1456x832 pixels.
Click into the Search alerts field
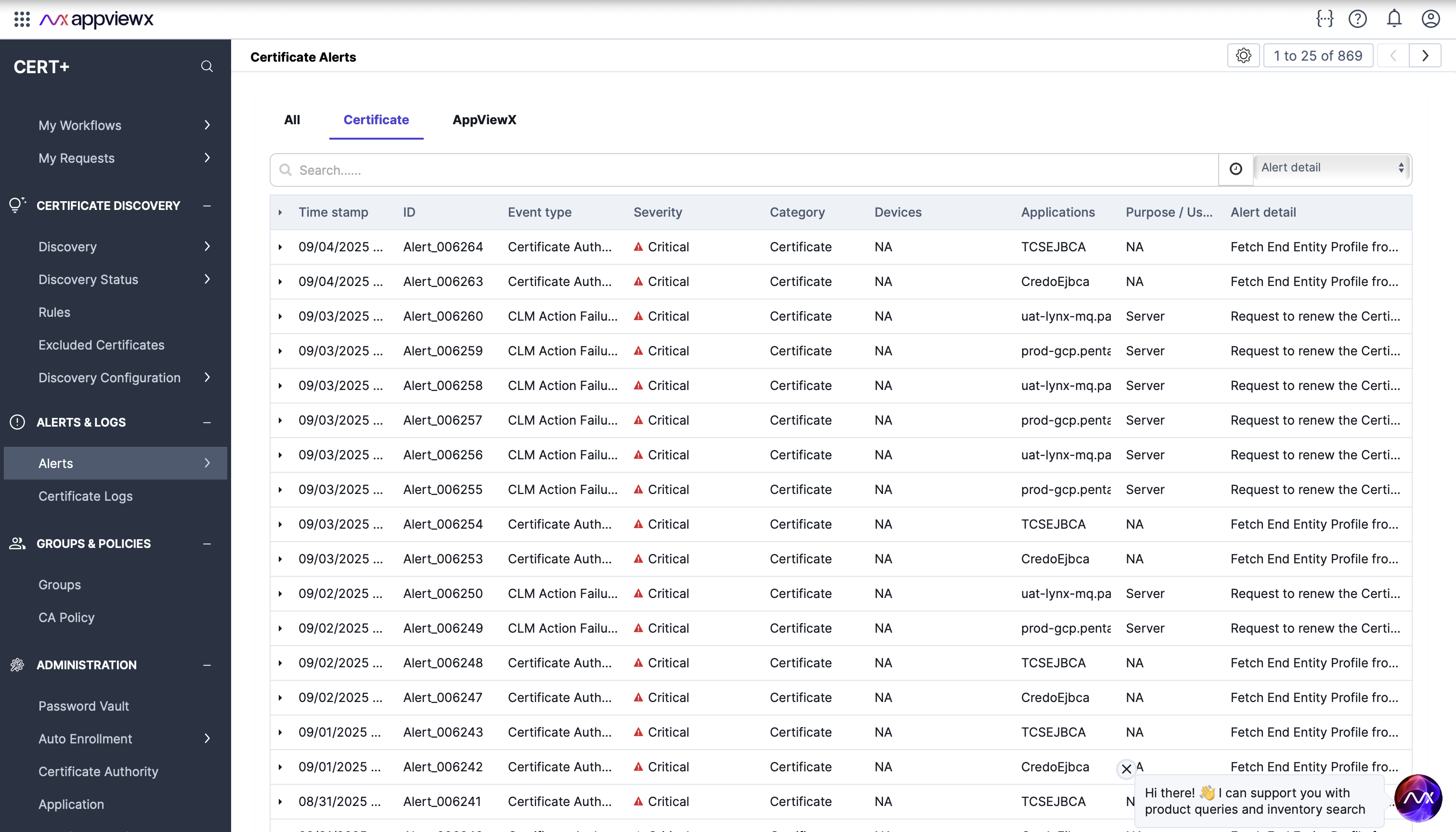point(744,169)
